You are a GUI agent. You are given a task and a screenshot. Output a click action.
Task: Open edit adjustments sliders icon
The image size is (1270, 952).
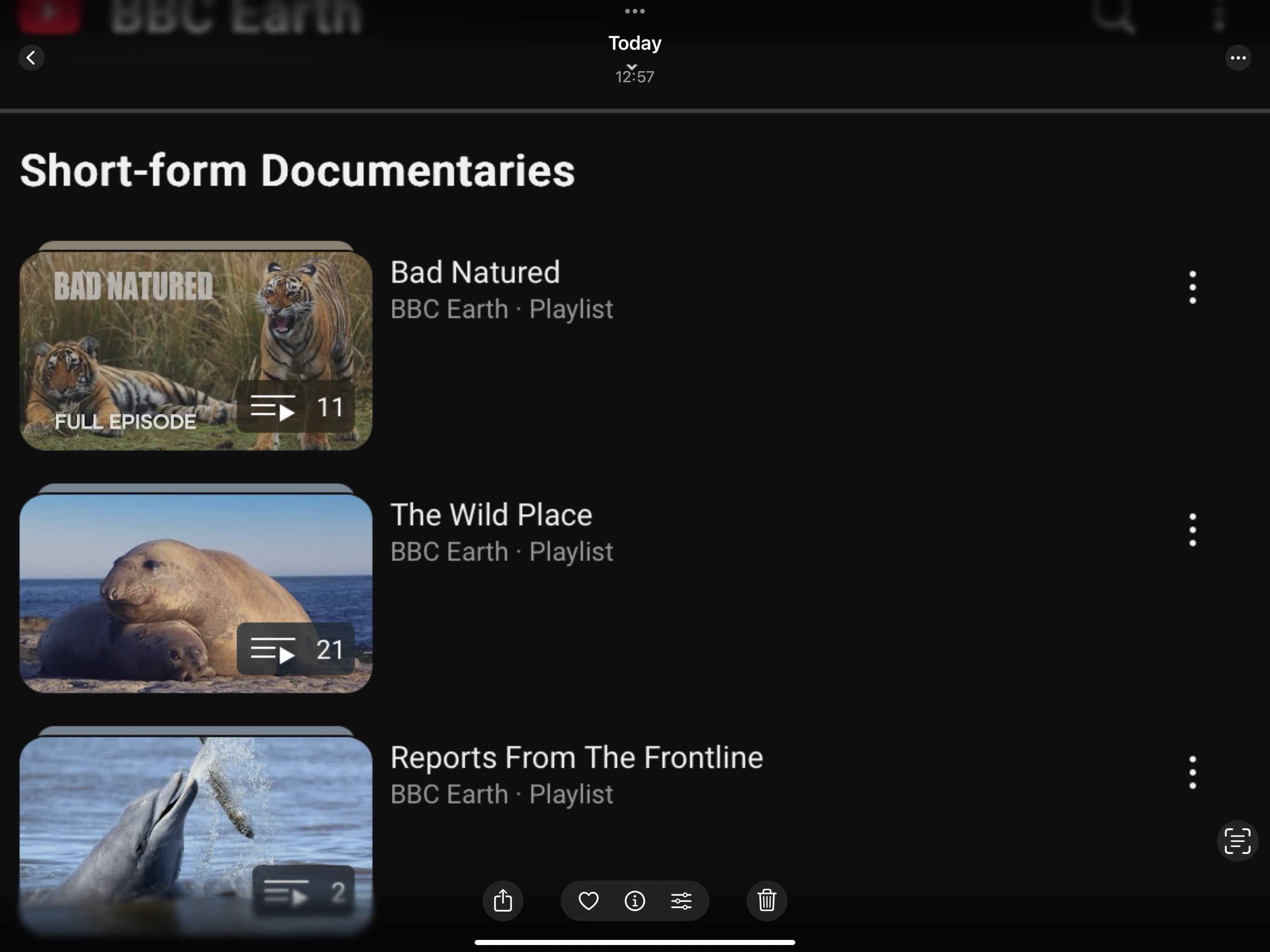click(681, 900)
